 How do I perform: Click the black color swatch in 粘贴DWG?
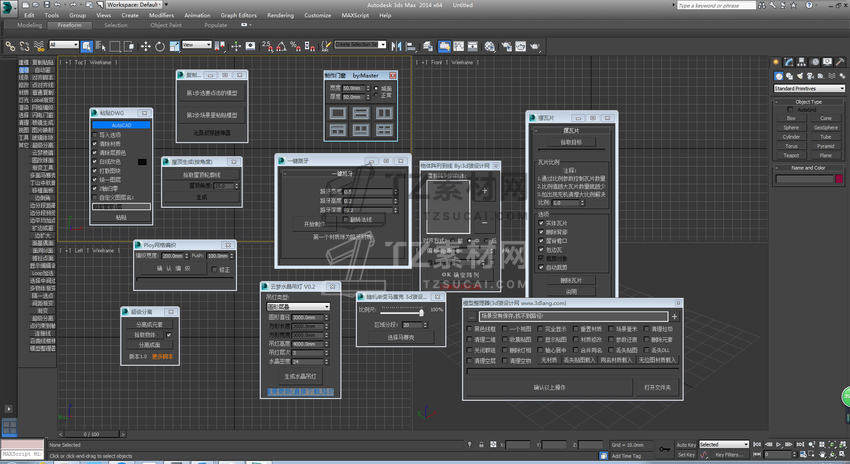pyautogui.click(x=142, y=162)
